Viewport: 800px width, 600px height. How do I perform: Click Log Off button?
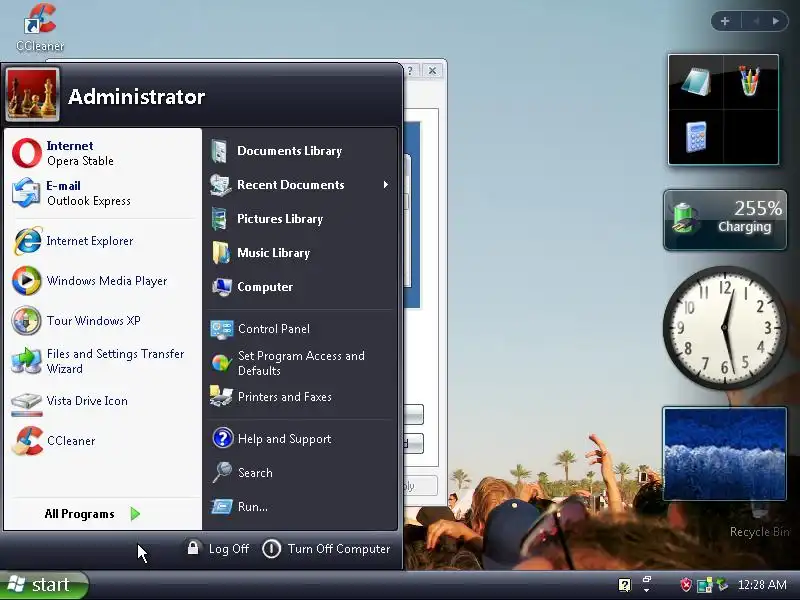pyautogui.click(x=218, y=548)
